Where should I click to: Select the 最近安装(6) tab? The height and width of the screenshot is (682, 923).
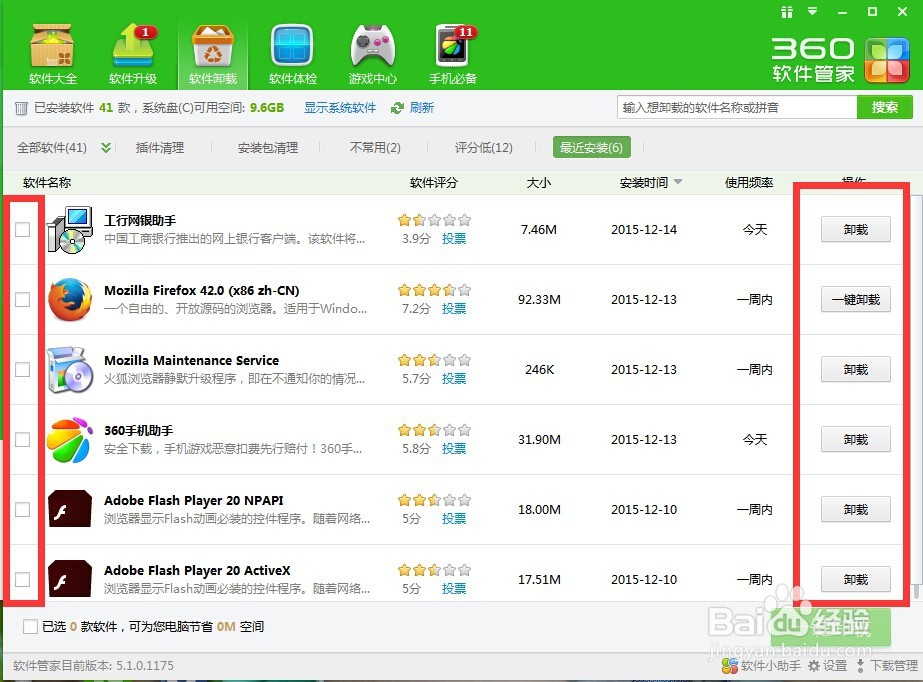(x=592, y=147)
